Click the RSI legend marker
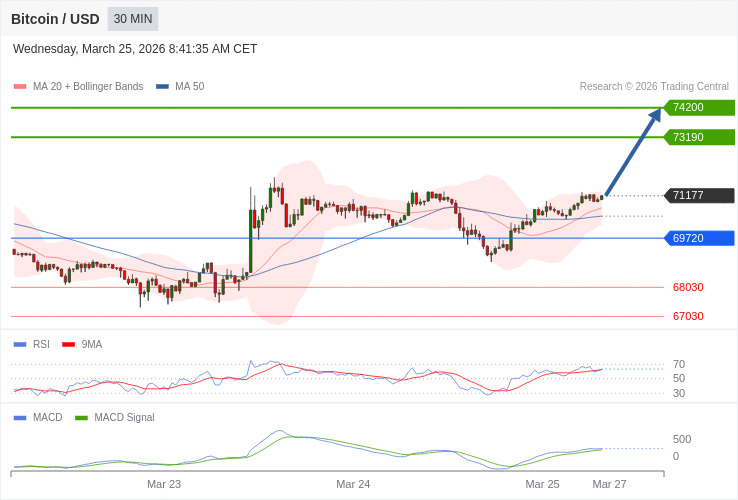 point(20,345)
